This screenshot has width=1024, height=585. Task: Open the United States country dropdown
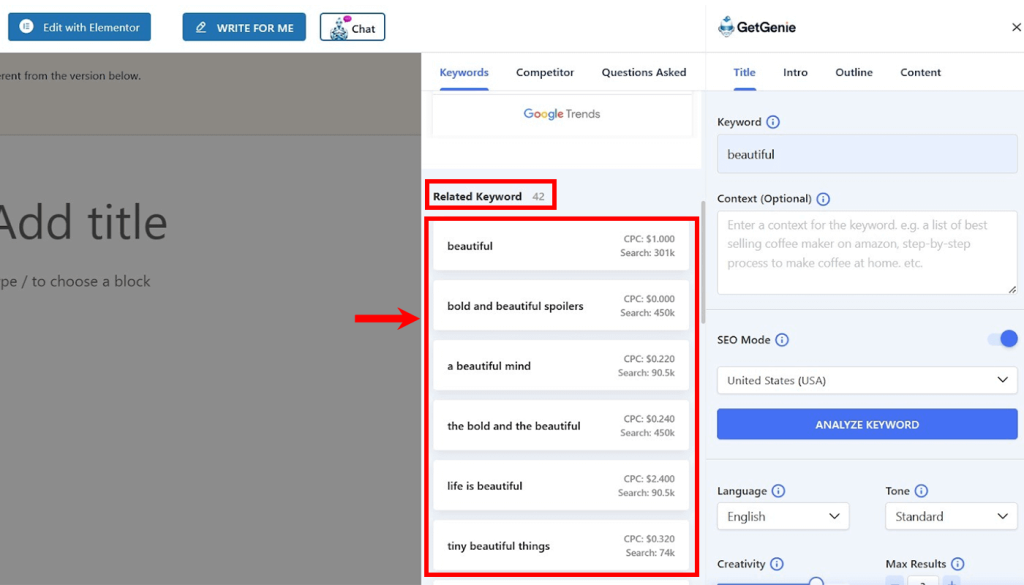pos(867,380)
